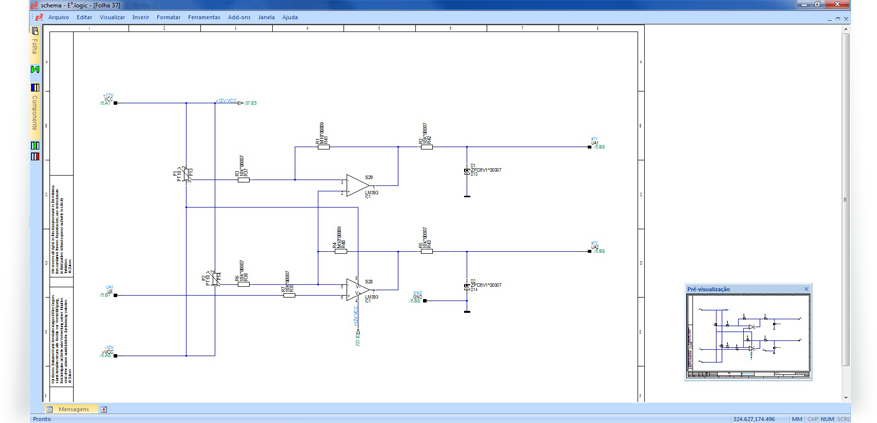The height and width of the screenshot is (423, 877).
Task: Open the Janela menu
Action: click(266, 17)
